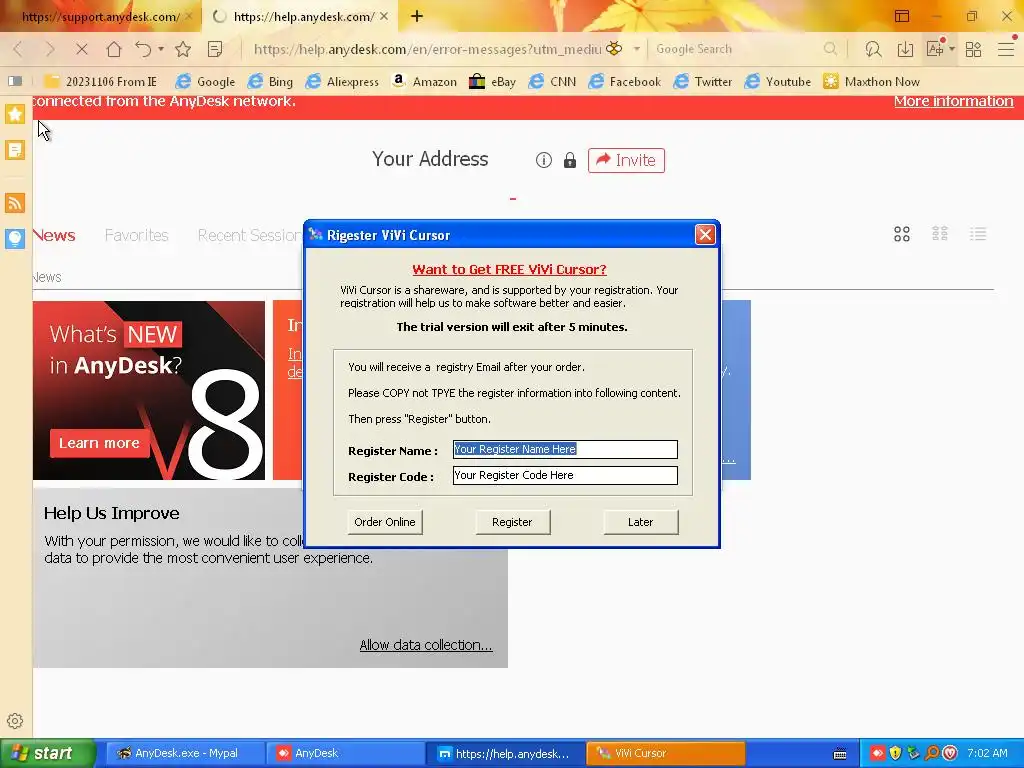The height and width of the screenshot is (768, 1024).
Task: Select the News tab in AnyDesk
Action: [x=54, y=235]
